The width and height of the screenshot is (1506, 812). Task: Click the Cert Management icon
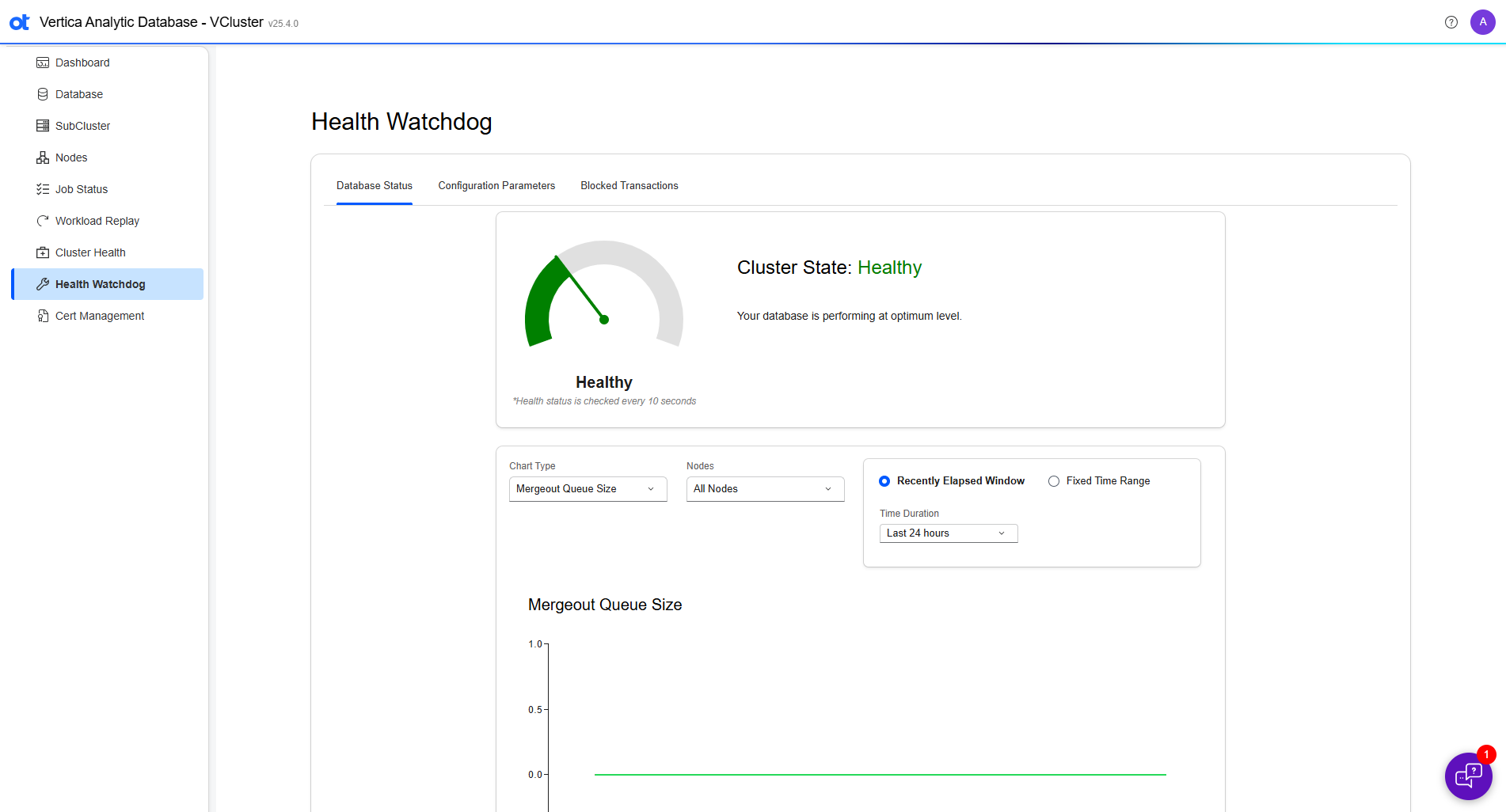click(43, 316)
